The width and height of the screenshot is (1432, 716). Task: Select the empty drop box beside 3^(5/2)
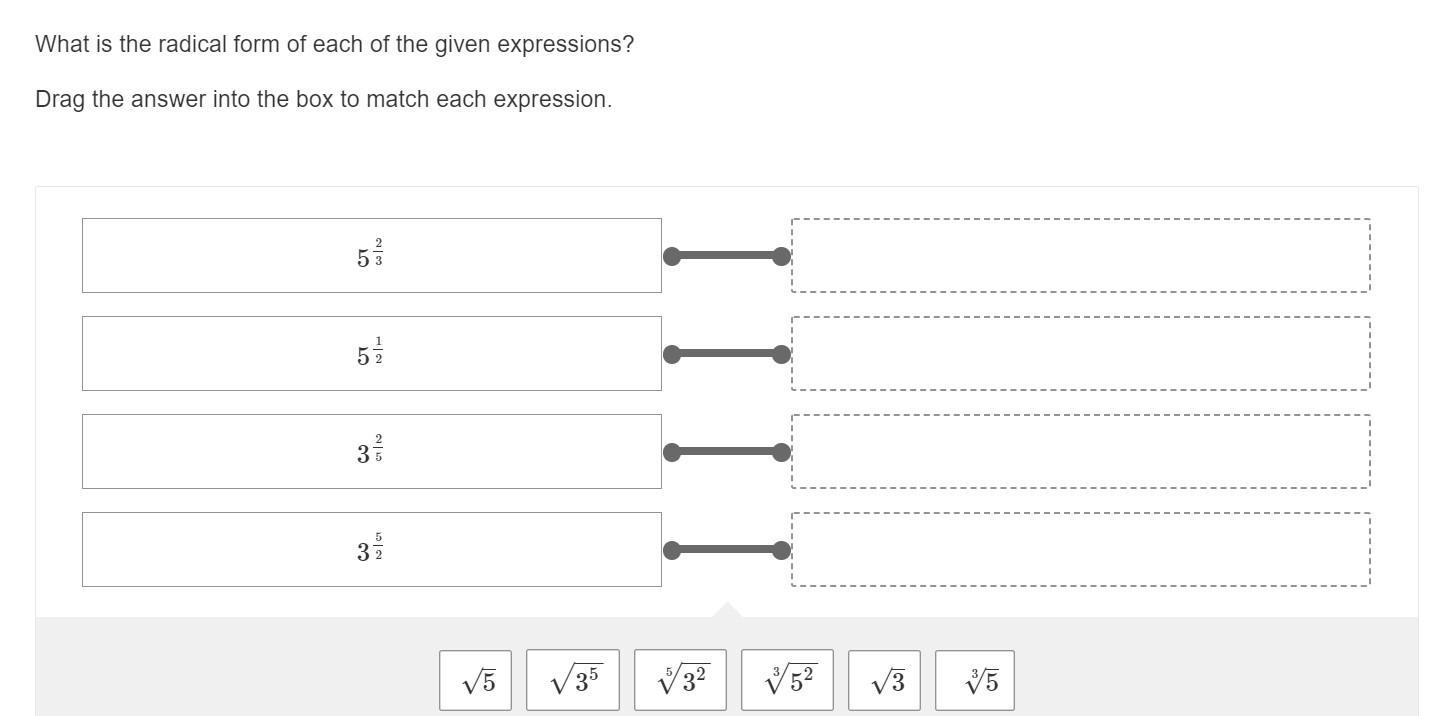tap(1080, 550)
